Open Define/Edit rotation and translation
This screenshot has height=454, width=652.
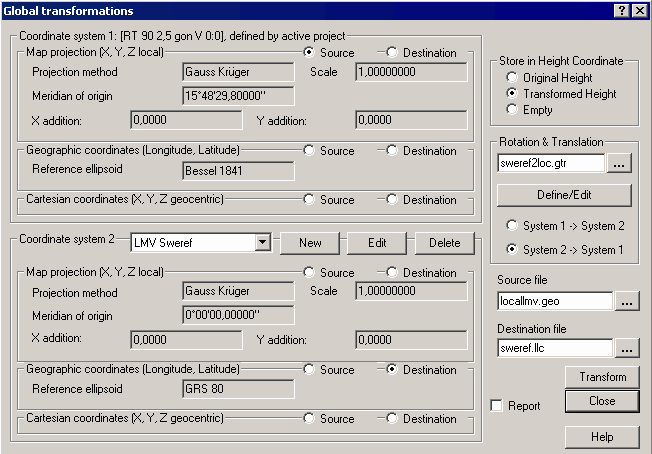(x=564, y=195)
